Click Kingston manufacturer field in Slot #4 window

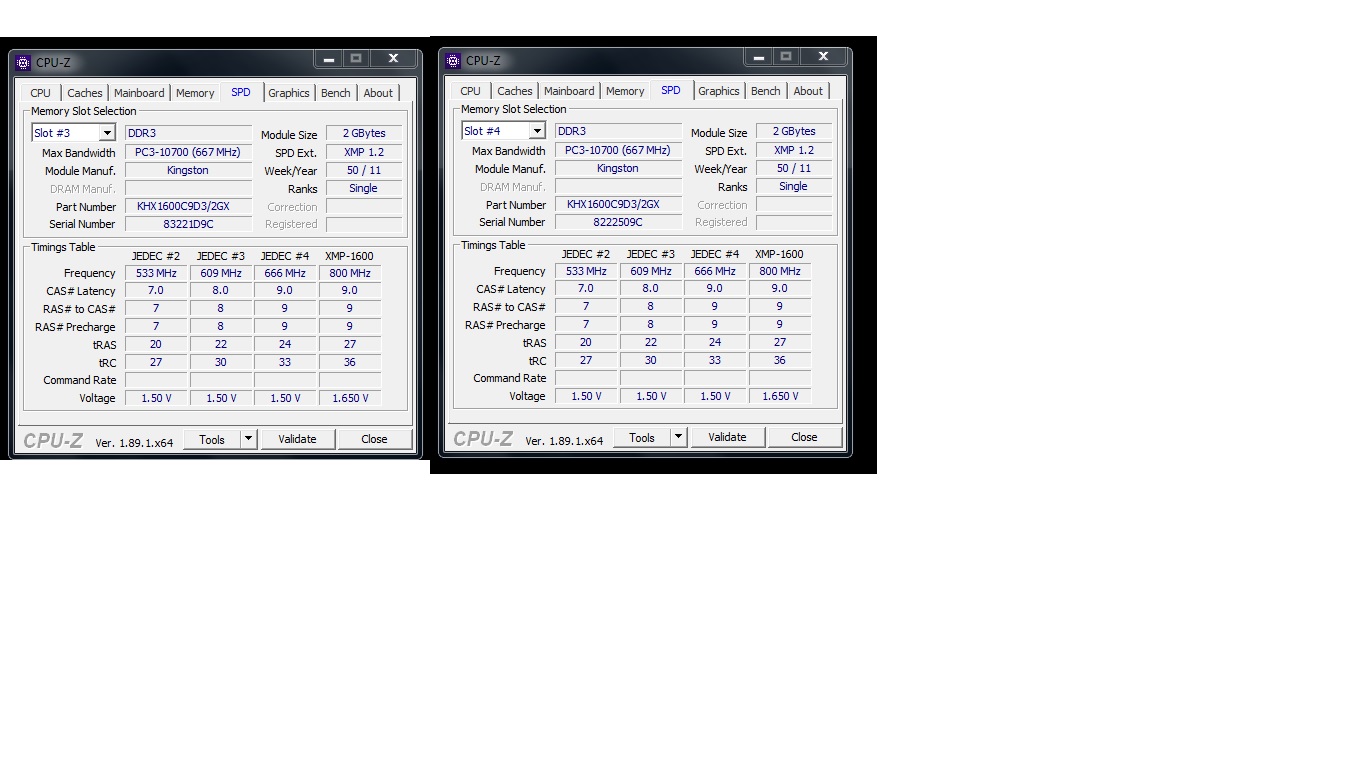click(618, 168)
